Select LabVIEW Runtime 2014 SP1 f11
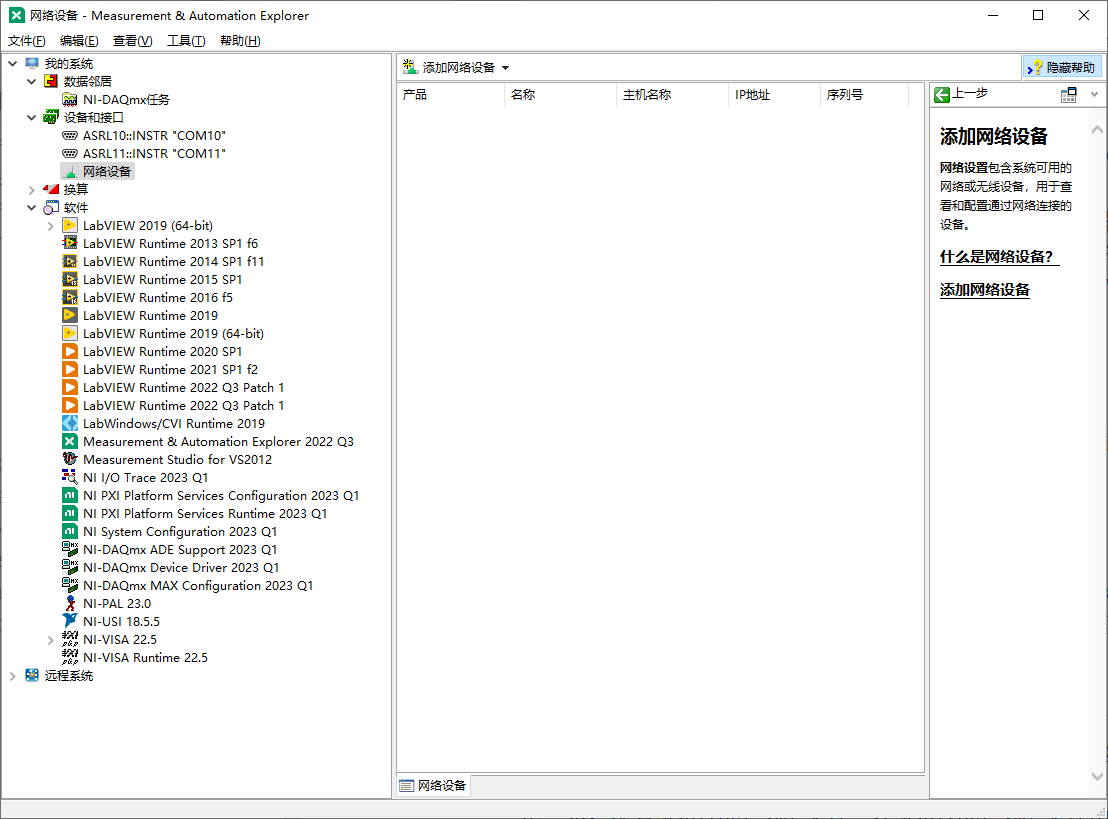Viewport: 1108px width, 819px height. pyautogui.click(x=173, y=261)
